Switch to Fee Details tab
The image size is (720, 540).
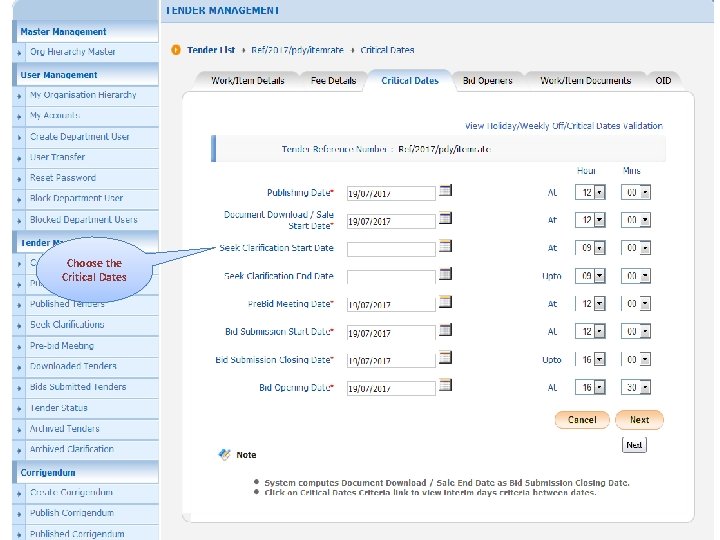click(x=333, y=81)
